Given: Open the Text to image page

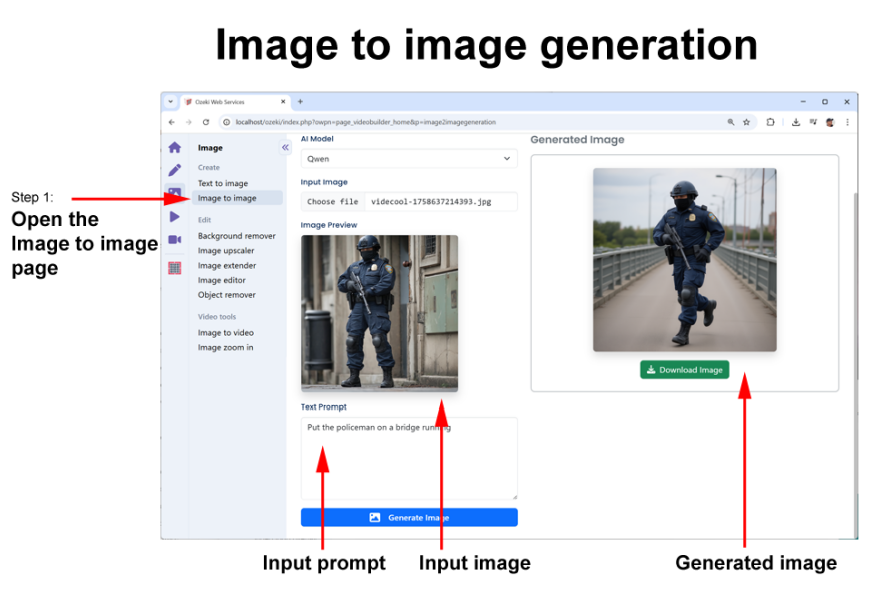Looking at the screenshot, I should pos(223,183).
